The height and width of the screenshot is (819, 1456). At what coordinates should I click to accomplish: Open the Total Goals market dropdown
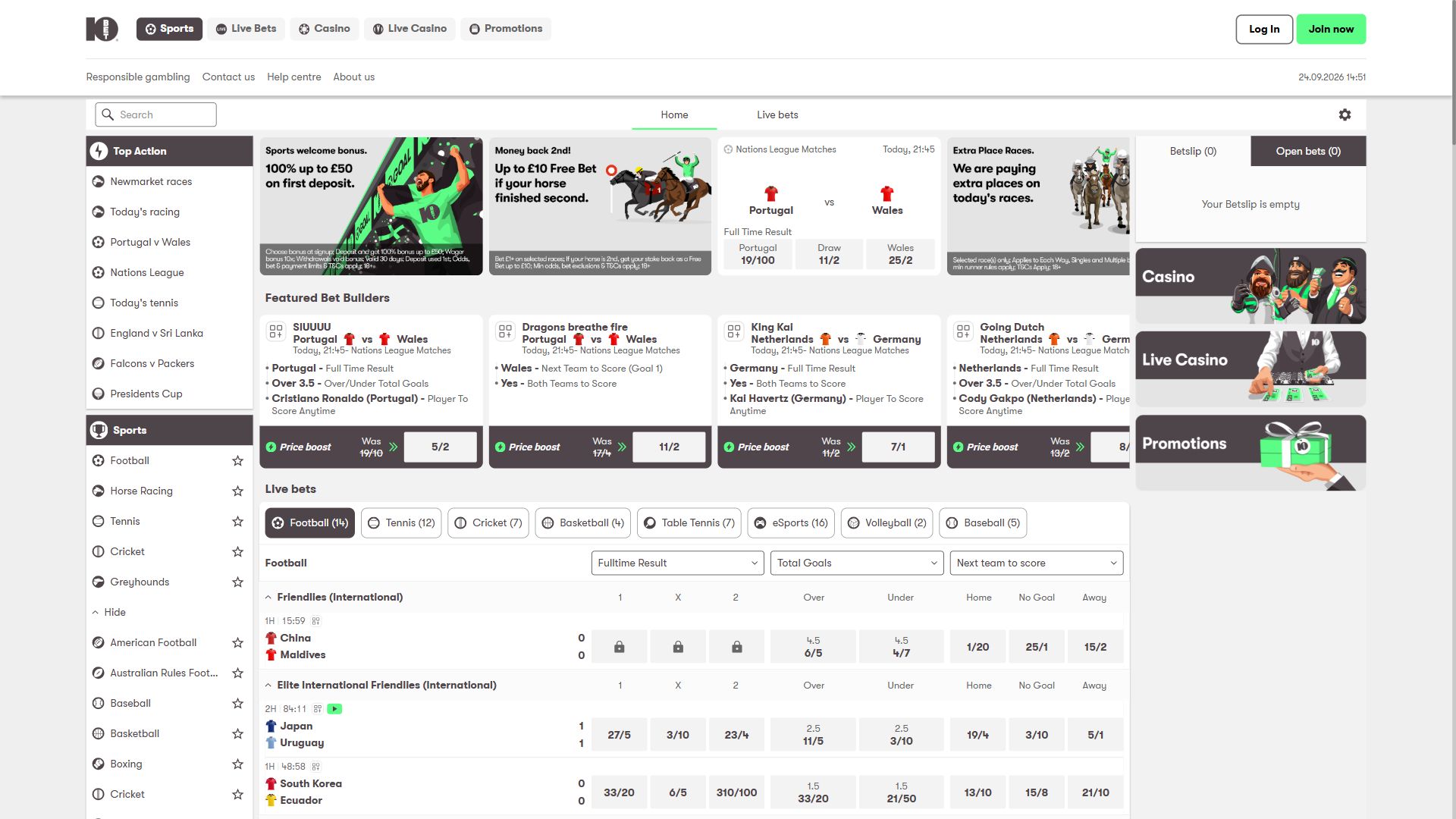point(857,563)
